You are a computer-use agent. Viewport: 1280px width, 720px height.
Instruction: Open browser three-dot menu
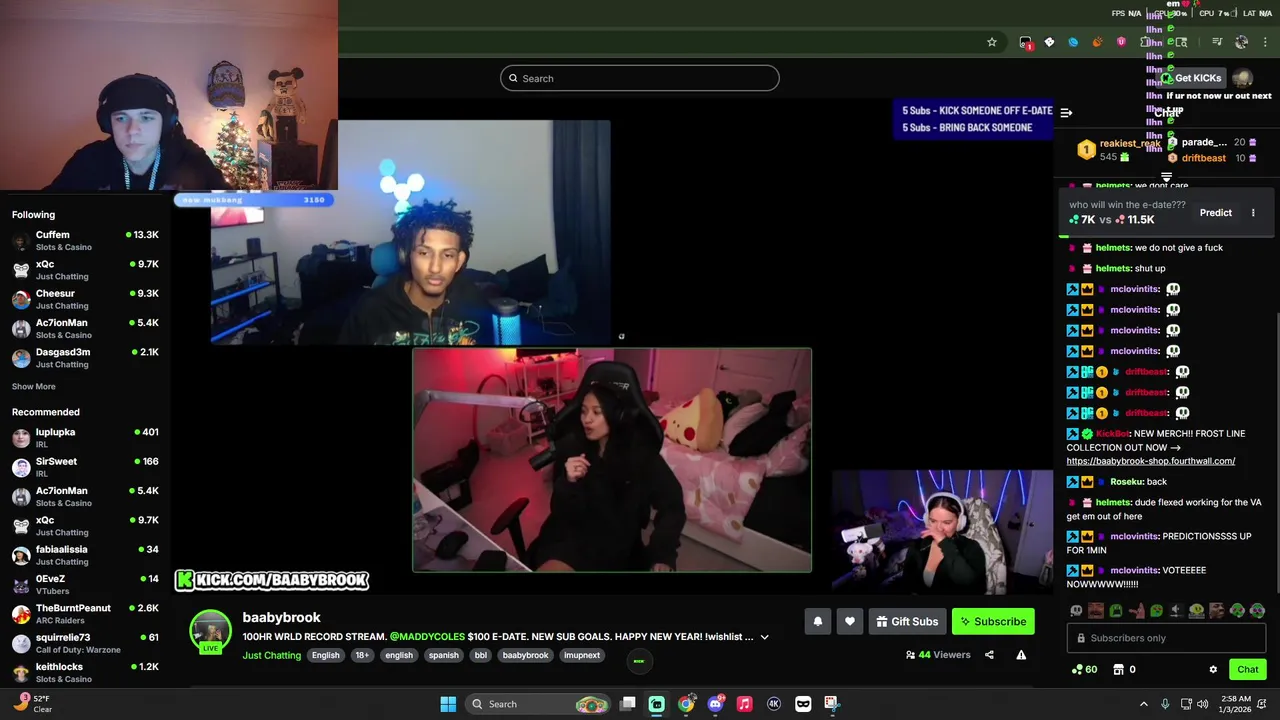point(1265,42)
